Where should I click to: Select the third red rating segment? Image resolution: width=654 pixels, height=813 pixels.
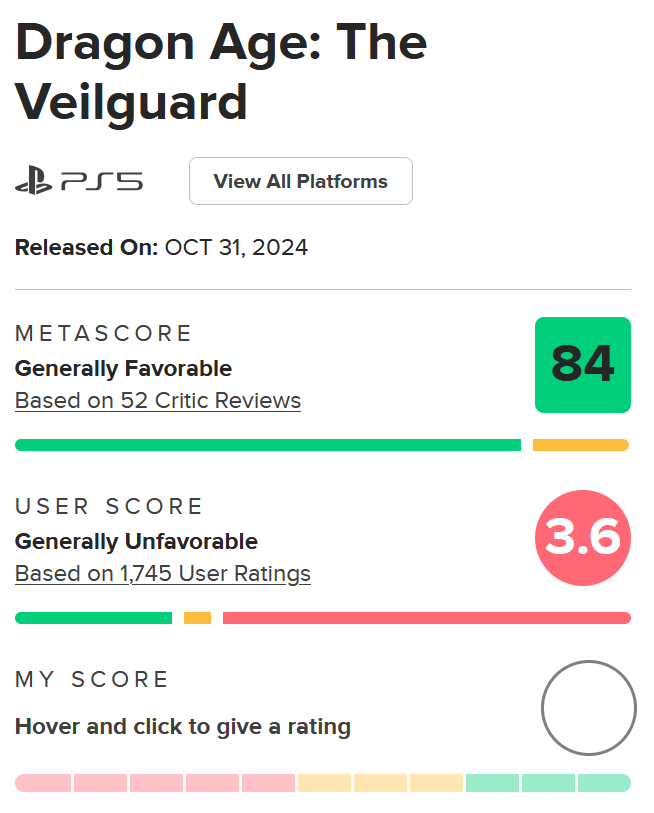tap(156, 783)
